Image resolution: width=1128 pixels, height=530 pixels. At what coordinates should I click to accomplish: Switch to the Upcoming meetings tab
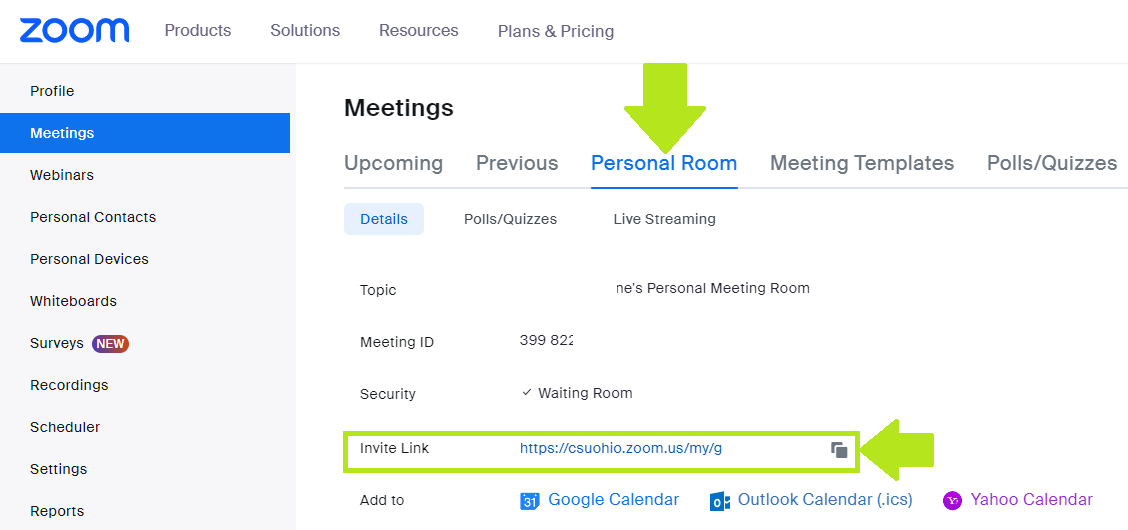click(393, 163)
